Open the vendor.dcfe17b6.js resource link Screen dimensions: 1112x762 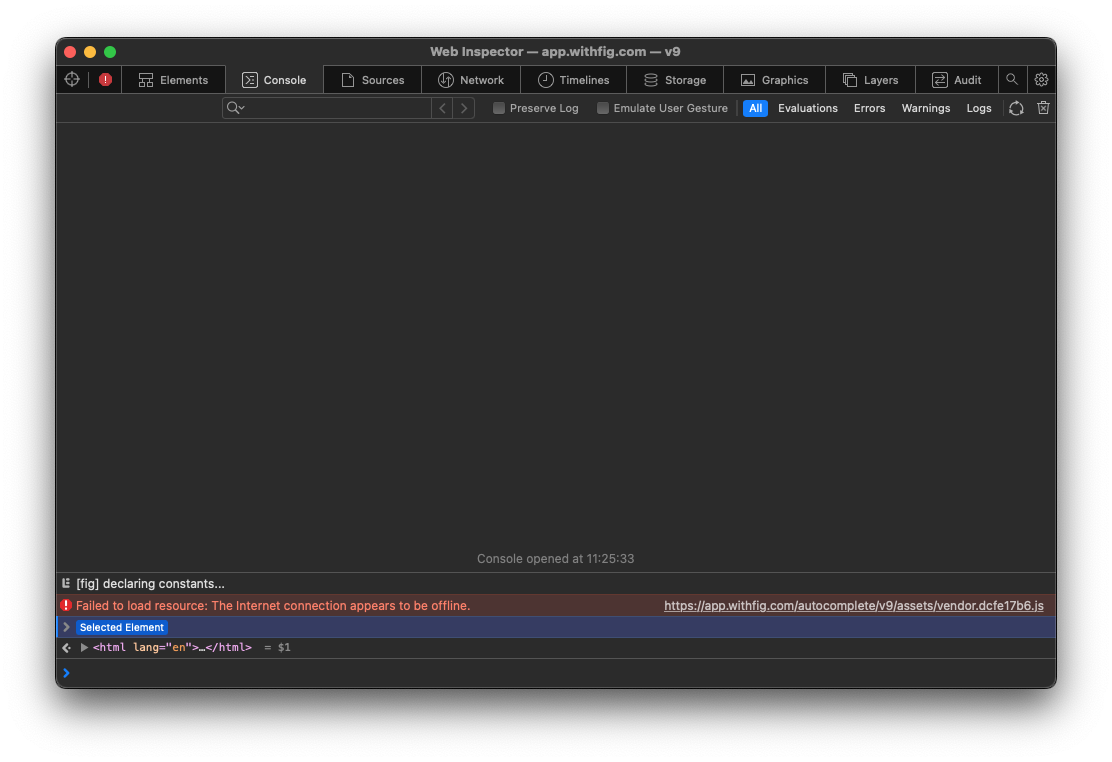tap(854, 605)
